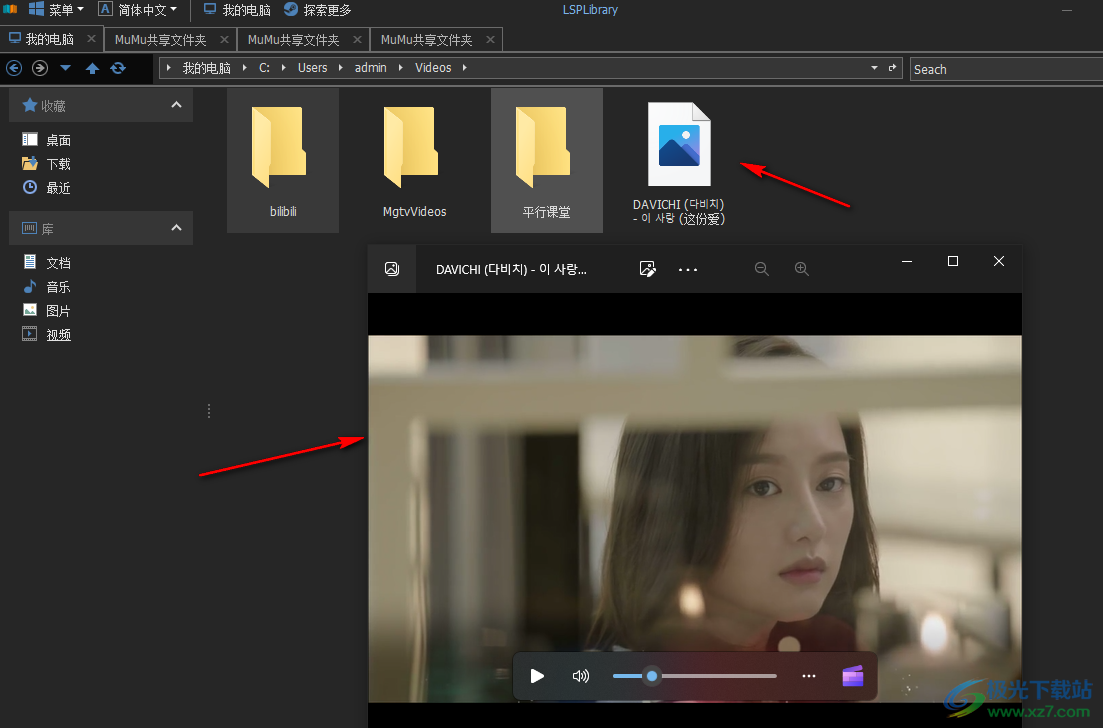Close the third MuMu共享文件夹 tab

pos(490,40)
